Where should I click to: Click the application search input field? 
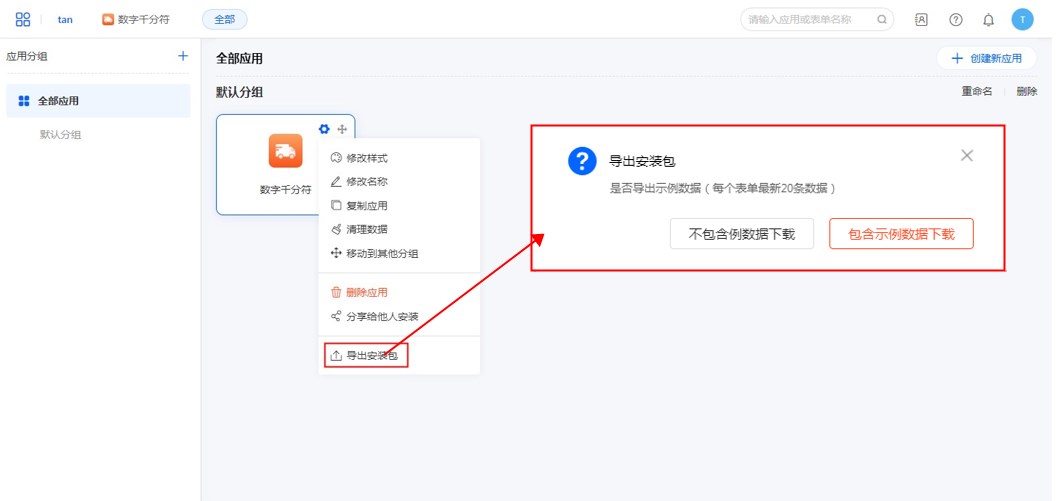click(810, 19)
